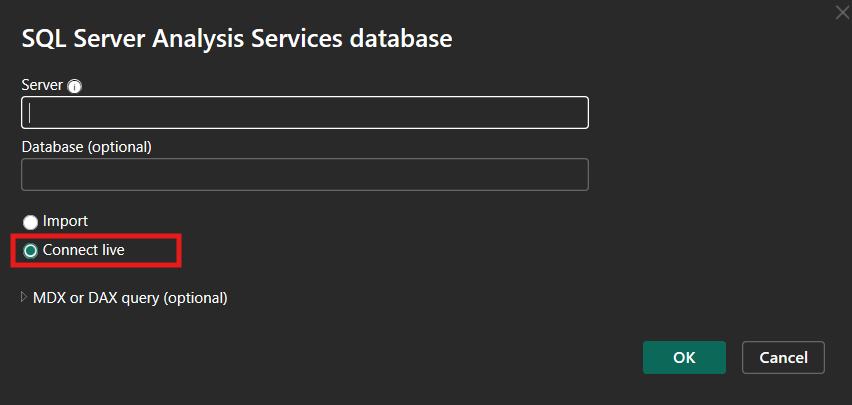Close the dialog using the X icon
Viewport: 852px width, 405px height.
coord(841,11)
